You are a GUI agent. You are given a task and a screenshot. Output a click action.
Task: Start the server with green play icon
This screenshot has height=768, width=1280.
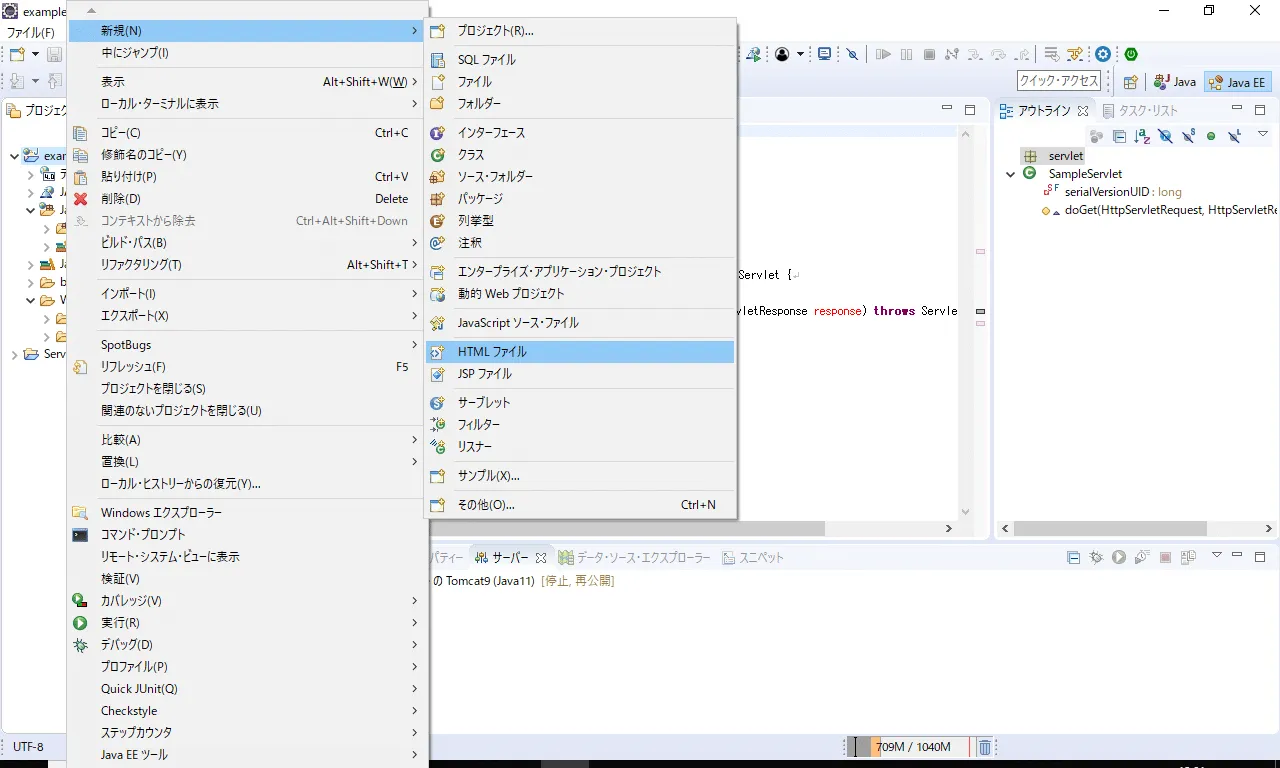pos(1119,557)
